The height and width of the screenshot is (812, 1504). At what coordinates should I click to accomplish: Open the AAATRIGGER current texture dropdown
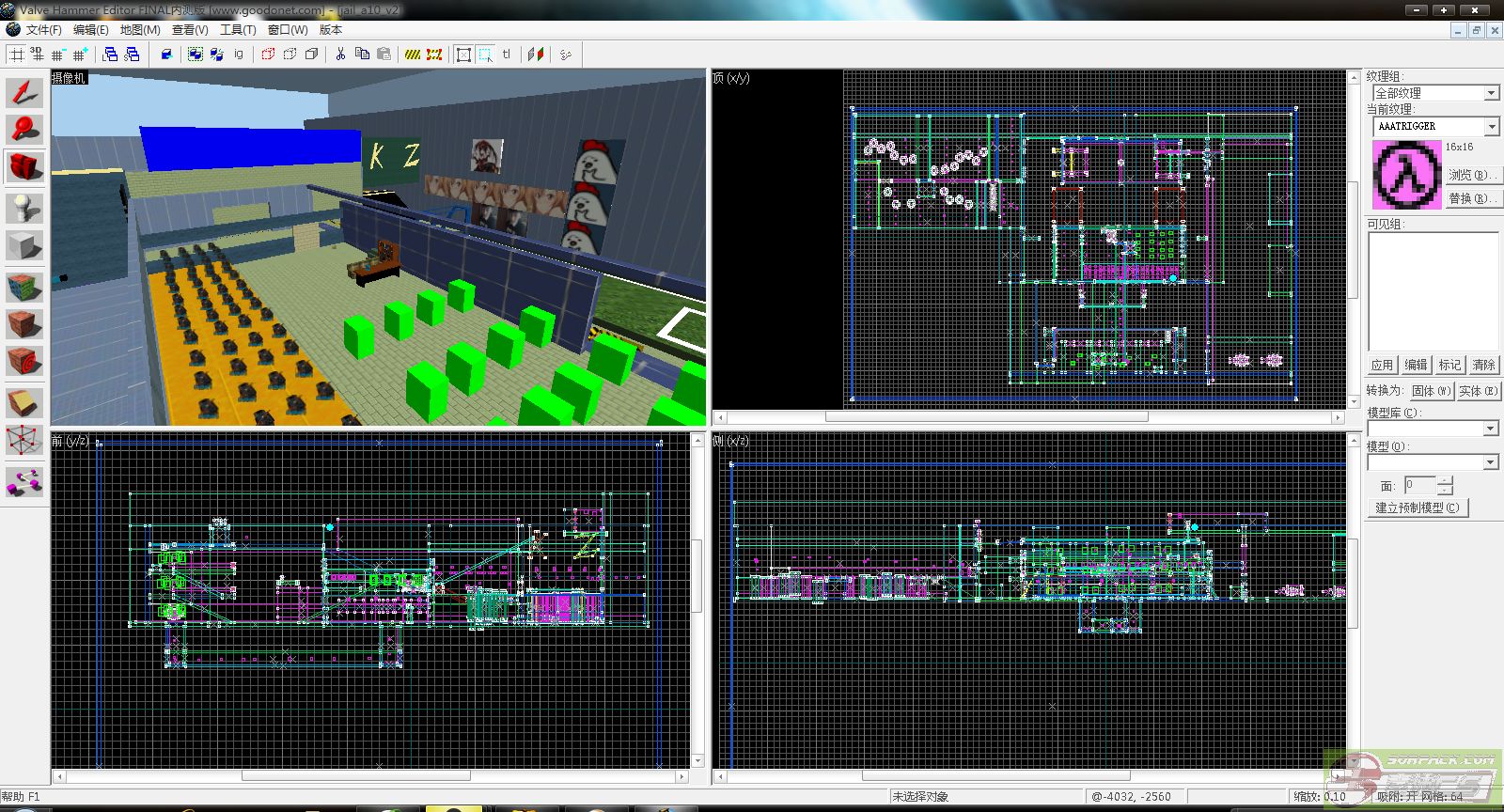coord(1491,126)
